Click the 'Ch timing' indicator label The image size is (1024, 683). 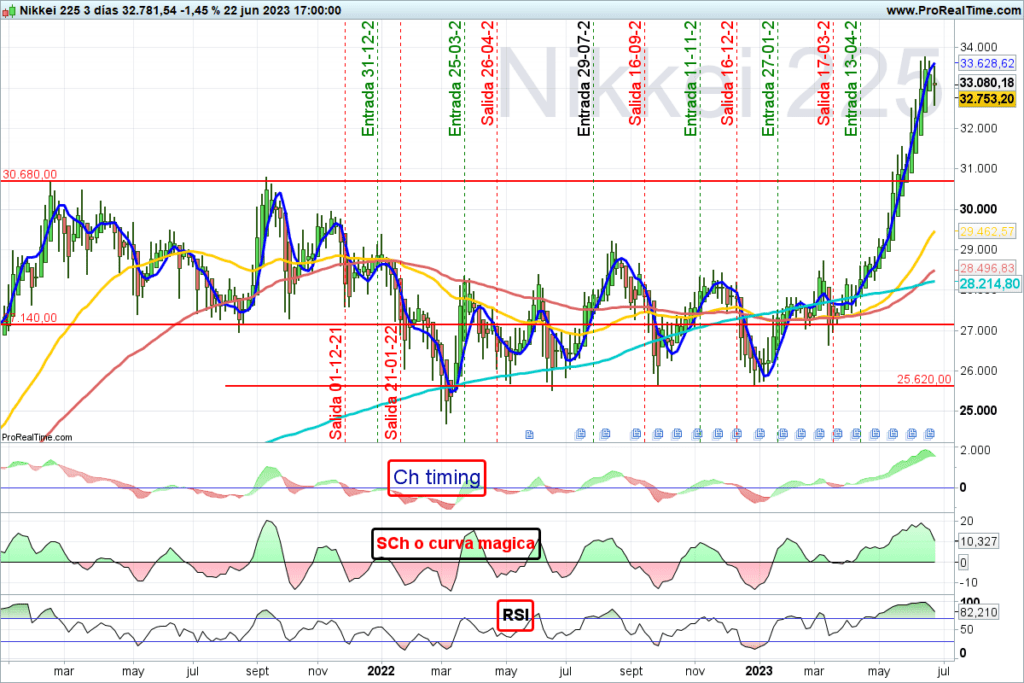(x=437, y=477)
